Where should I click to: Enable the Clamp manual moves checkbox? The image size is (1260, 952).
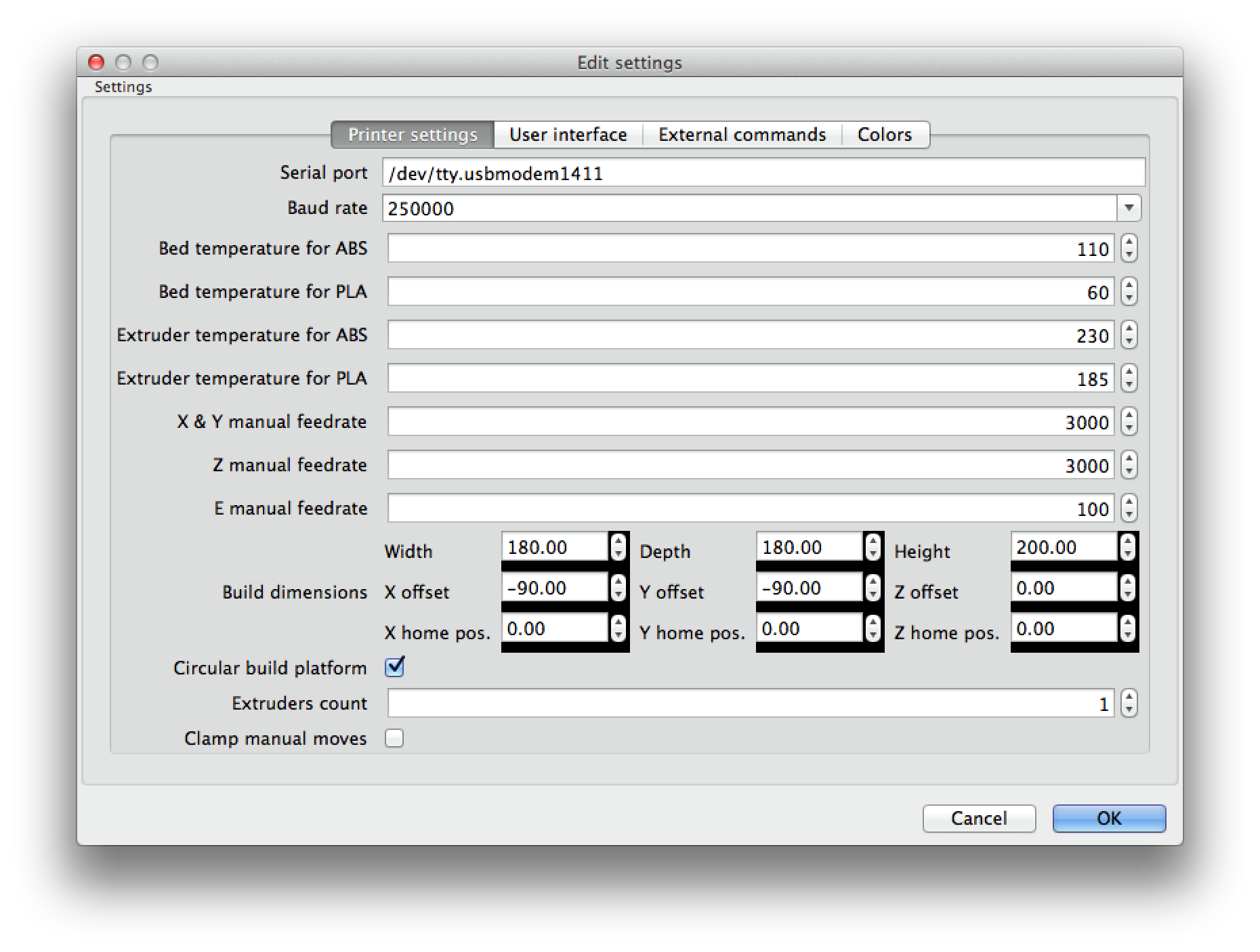click(394, 738)
